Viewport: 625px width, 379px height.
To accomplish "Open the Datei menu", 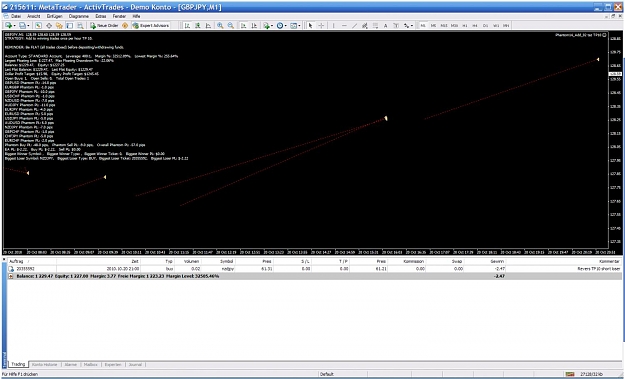I will [x=16, y=16].
